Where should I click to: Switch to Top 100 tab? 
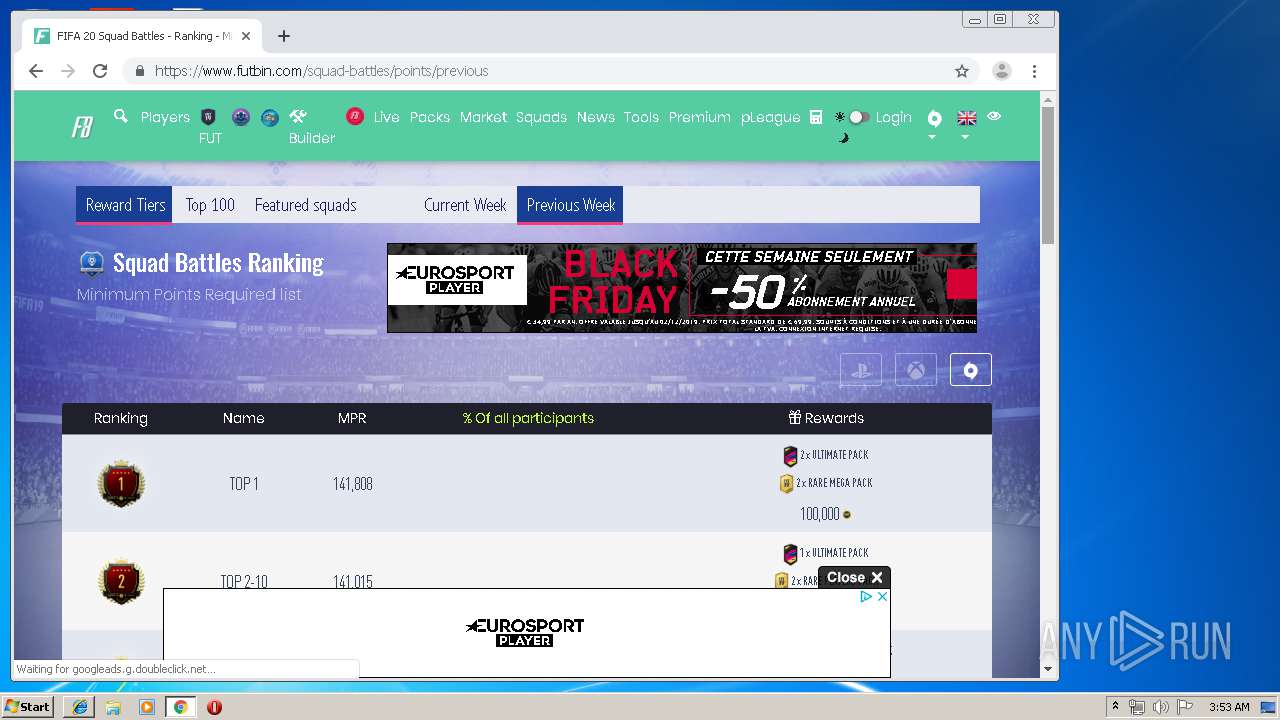click(x=210, y=205)
